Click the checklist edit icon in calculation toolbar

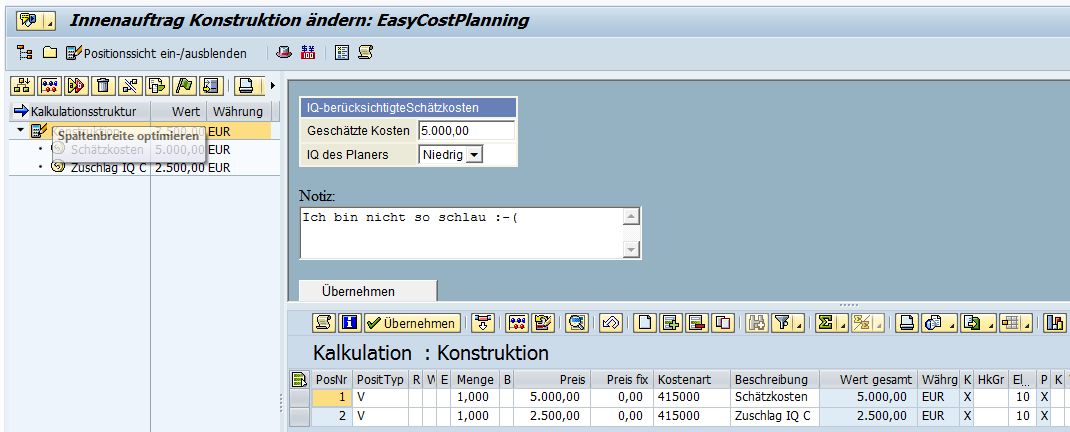543,323
